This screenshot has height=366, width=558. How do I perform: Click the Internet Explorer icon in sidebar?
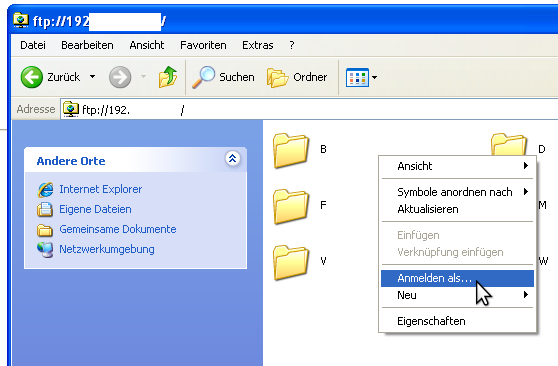(x=45, y=189)
